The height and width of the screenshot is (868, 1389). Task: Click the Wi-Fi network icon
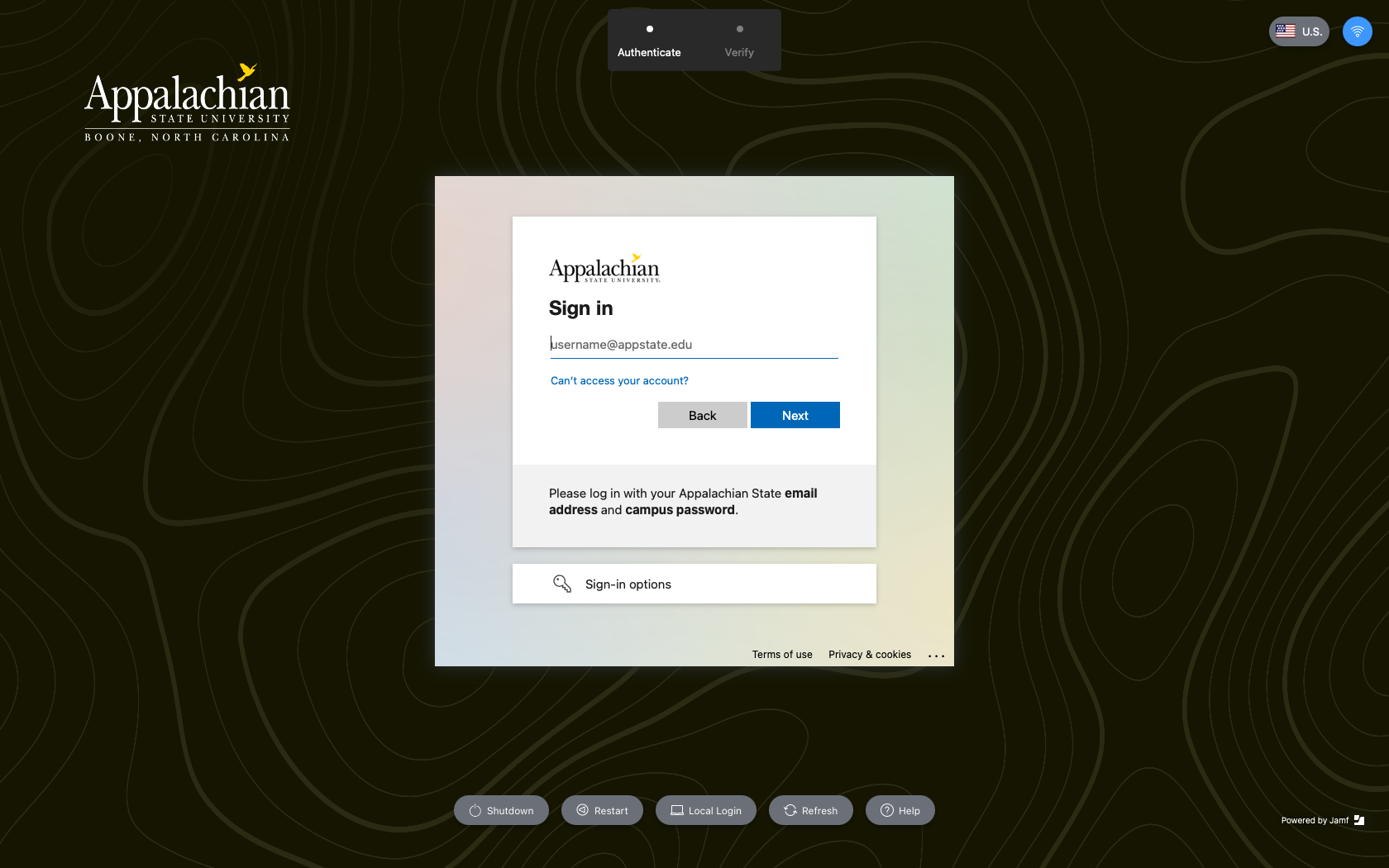pos(1357,31)
